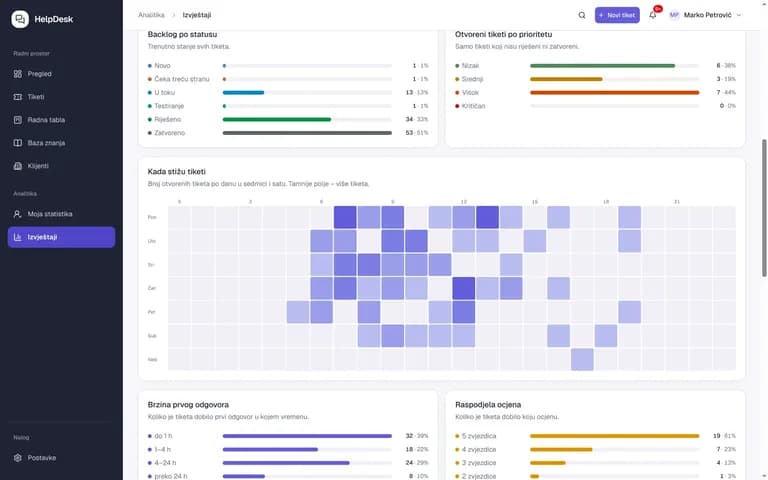This screenshot has height=480, width=768.
Task: Click the HelpDesk logo icon
Action: 20,19
